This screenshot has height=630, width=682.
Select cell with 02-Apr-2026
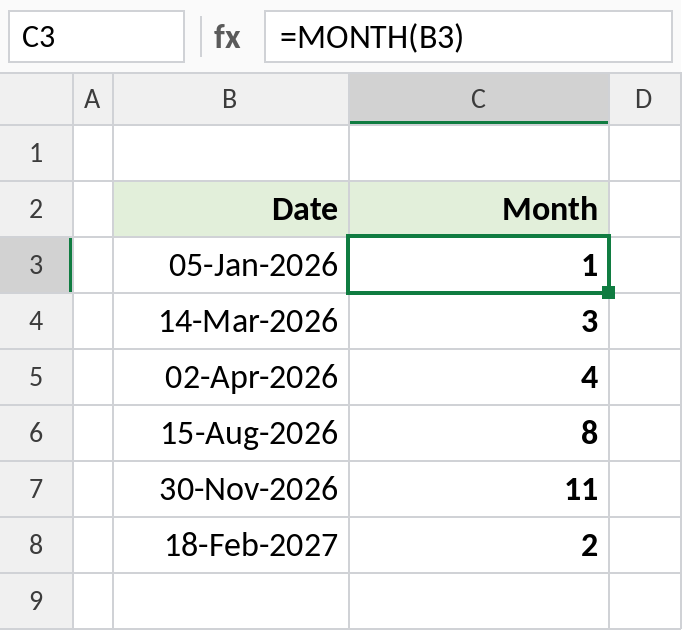[x=231, y=377]
